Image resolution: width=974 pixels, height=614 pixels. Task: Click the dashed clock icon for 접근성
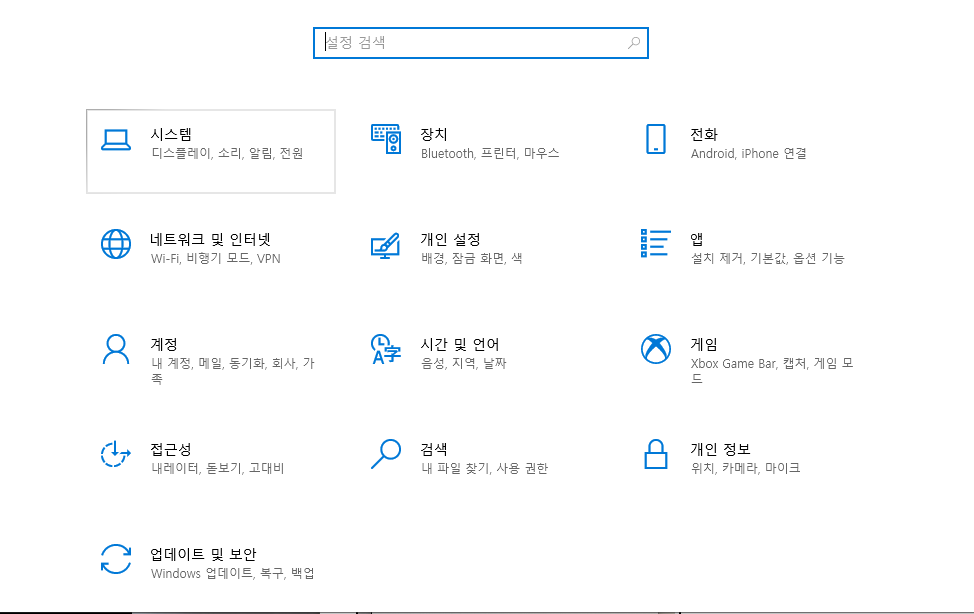click(x=116, y=454)
